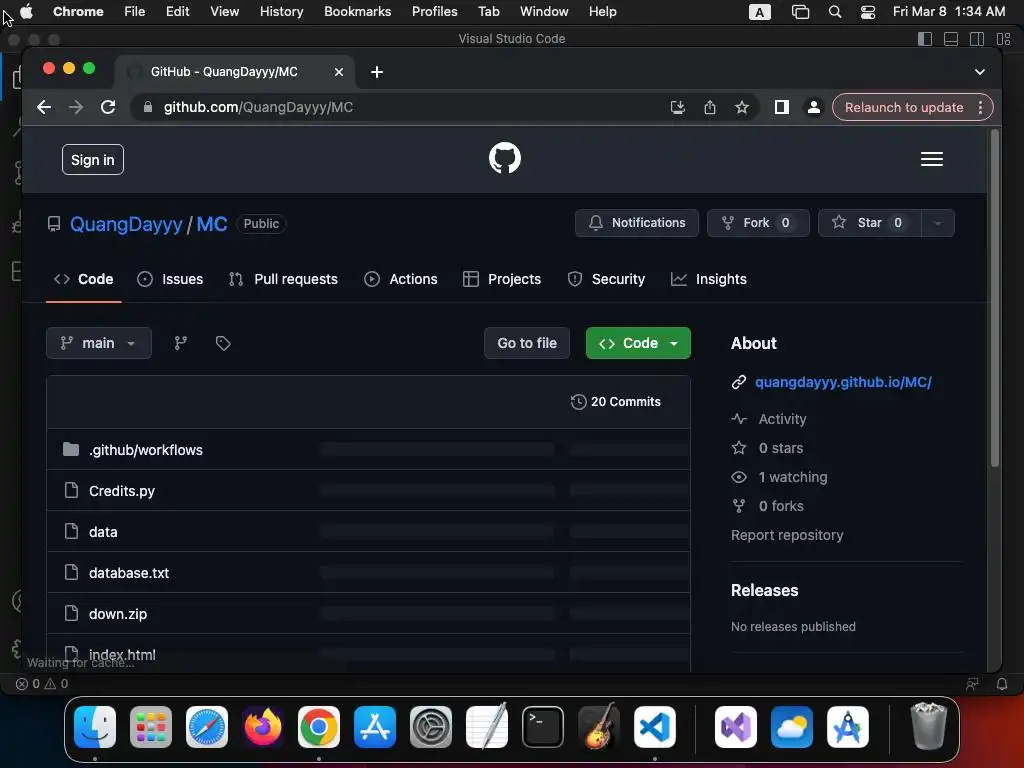1024x768 pixels.
Task: Open the down.zip file
Action: 118,614
